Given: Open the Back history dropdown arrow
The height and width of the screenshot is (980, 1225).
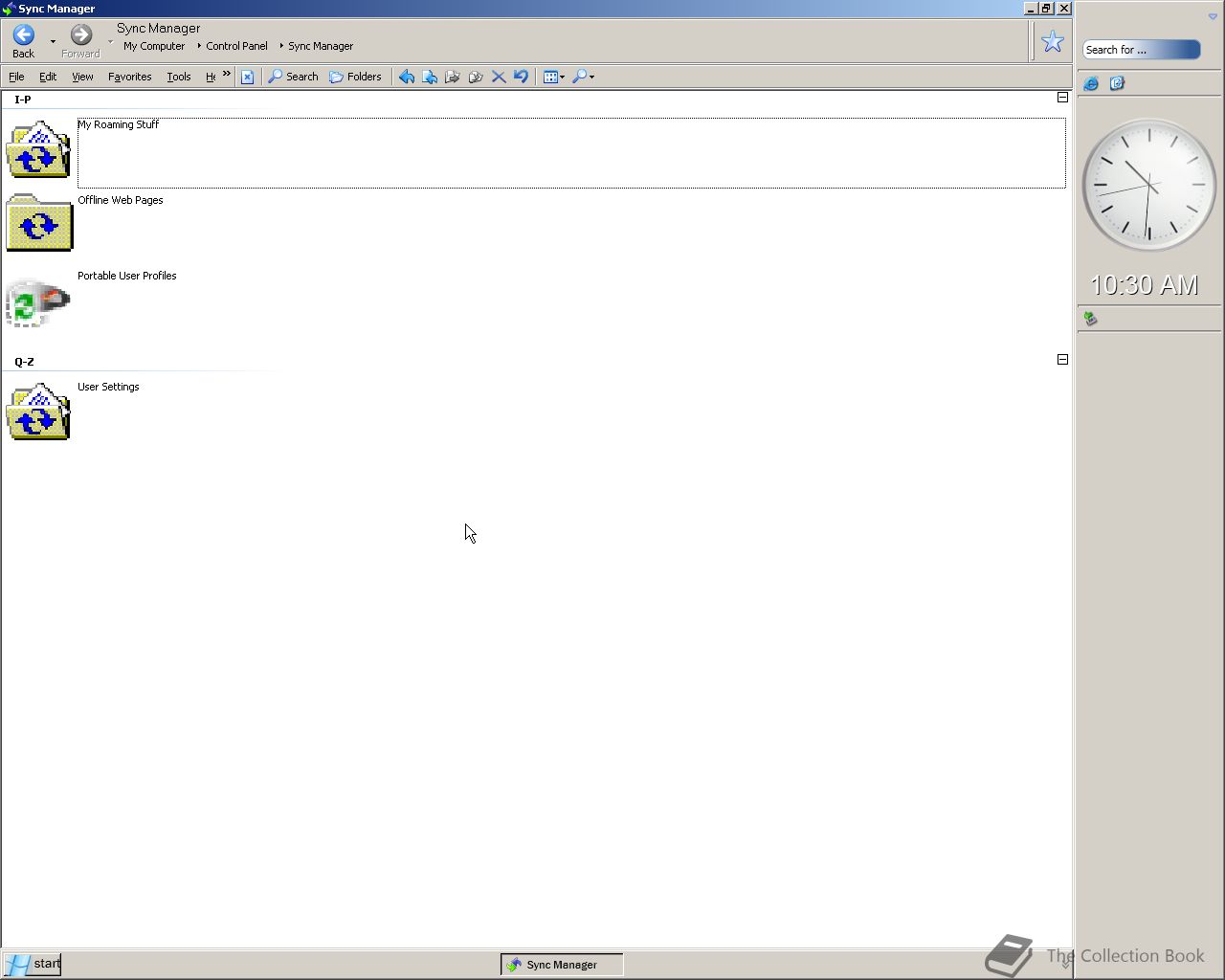Looking at the screenshot, I should tap(53, 42).
